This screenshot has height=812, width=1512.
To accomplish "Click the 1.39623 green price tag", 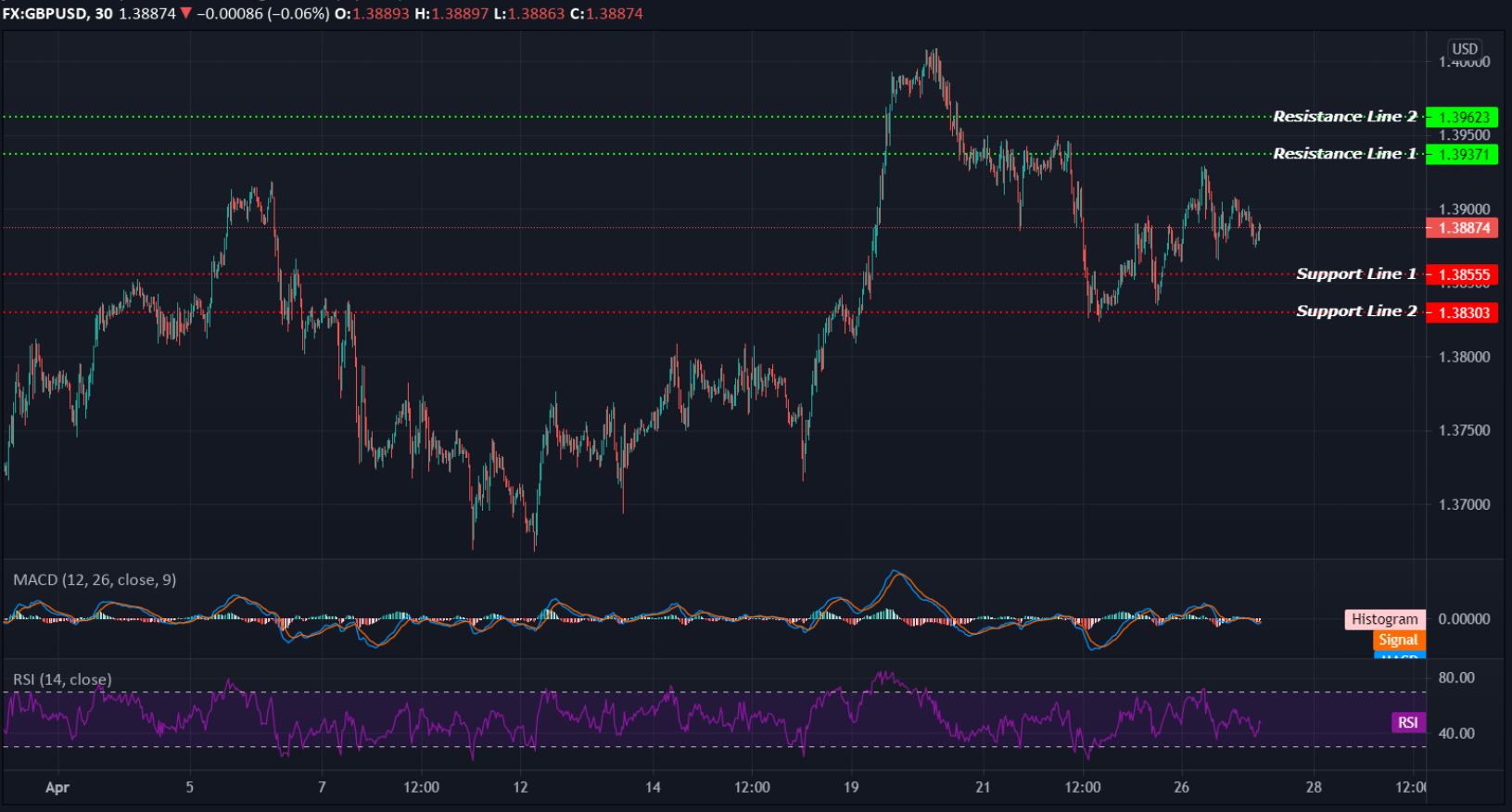I will coord(1462,118).
